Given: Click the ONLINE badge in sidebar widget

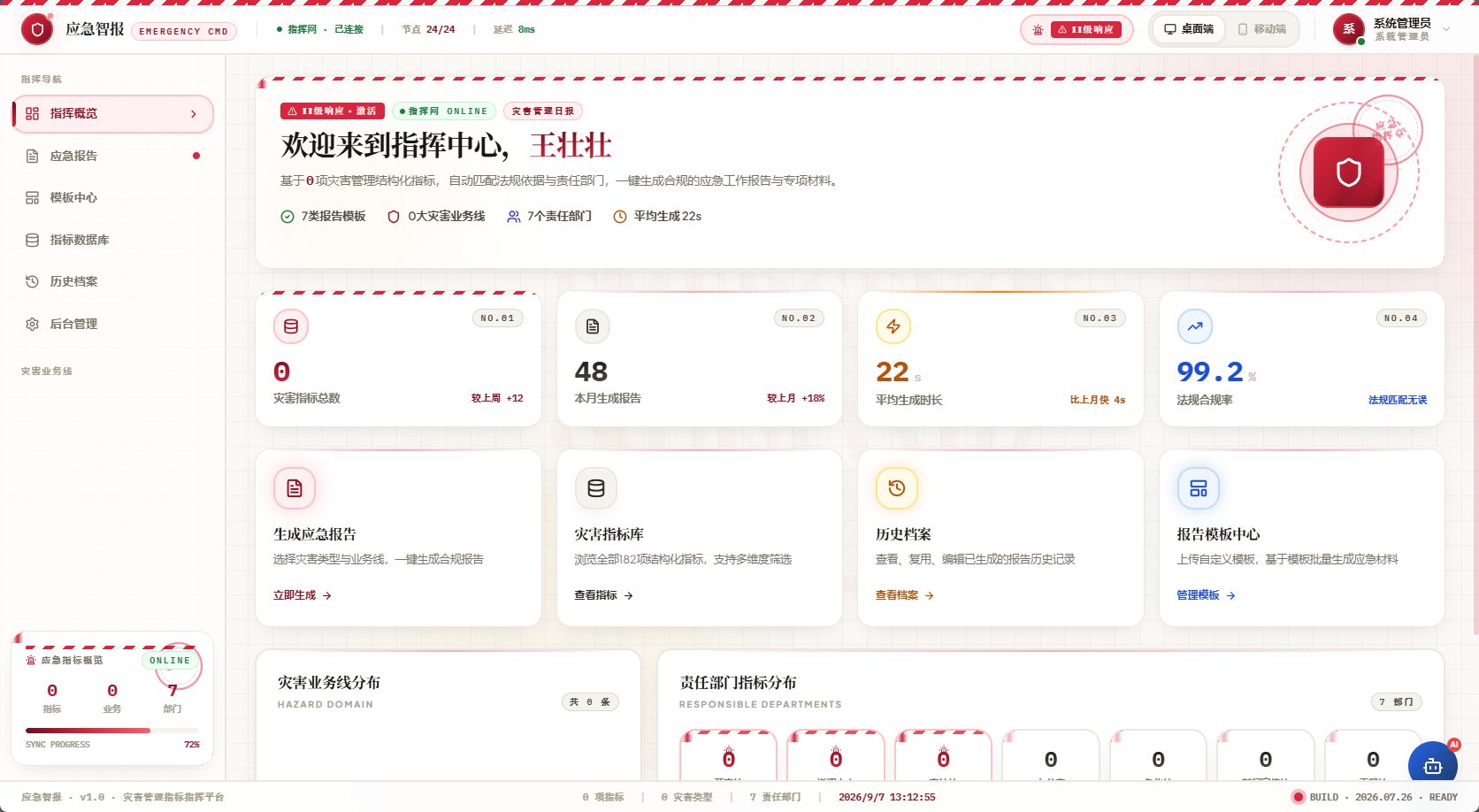Looking at the screenshot, I should [170, 661].
